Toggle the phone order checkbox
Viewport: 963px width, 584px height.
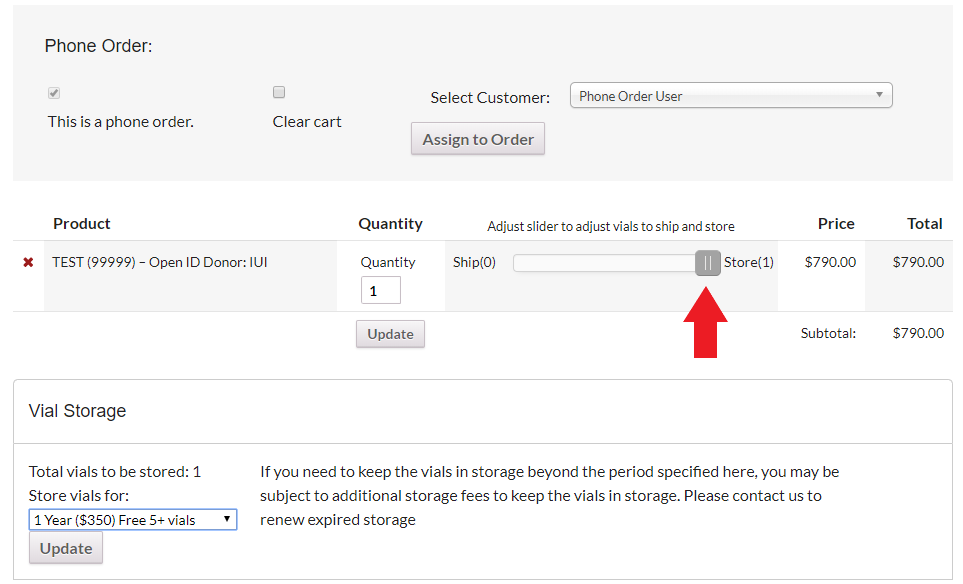54,93
